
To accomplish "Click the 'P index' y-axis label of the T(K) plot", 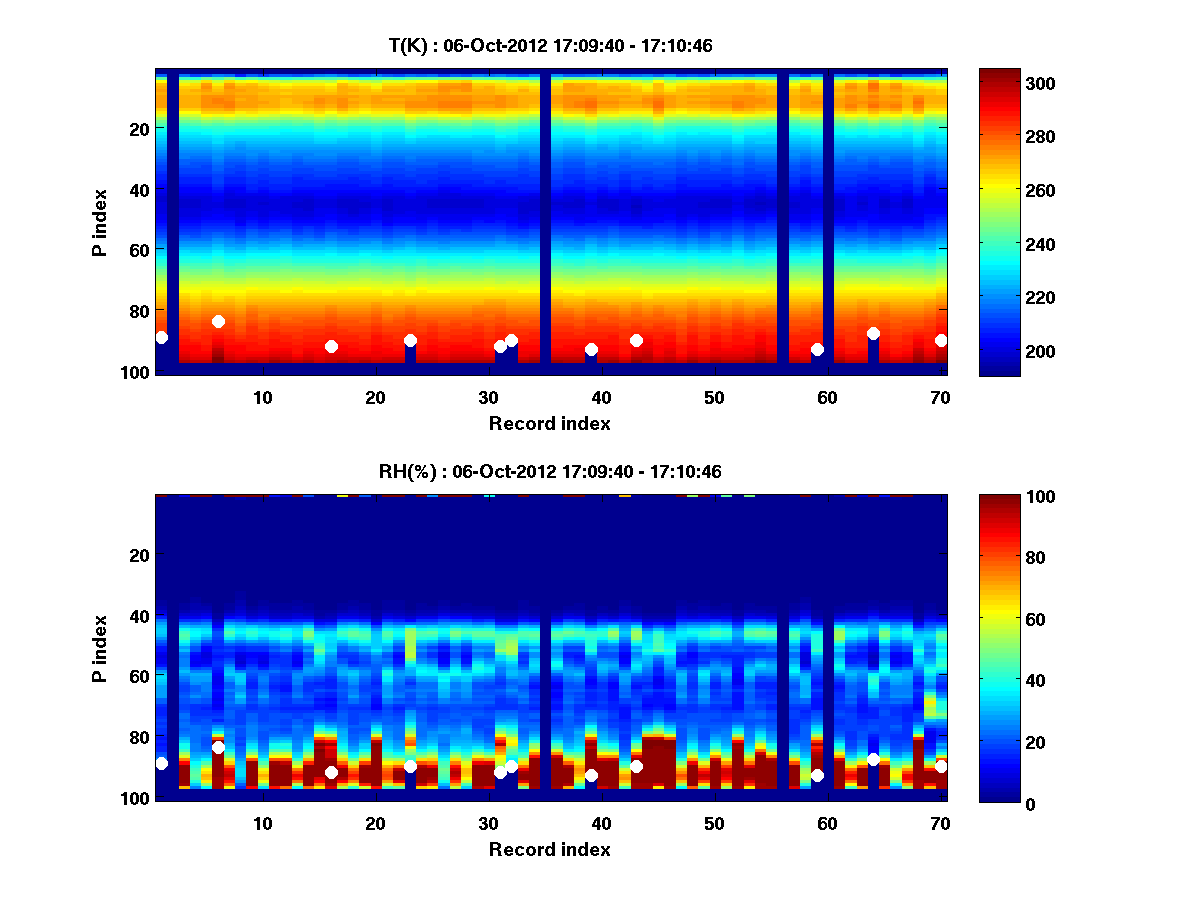I will pyautogui.click(x=100, y=222).
